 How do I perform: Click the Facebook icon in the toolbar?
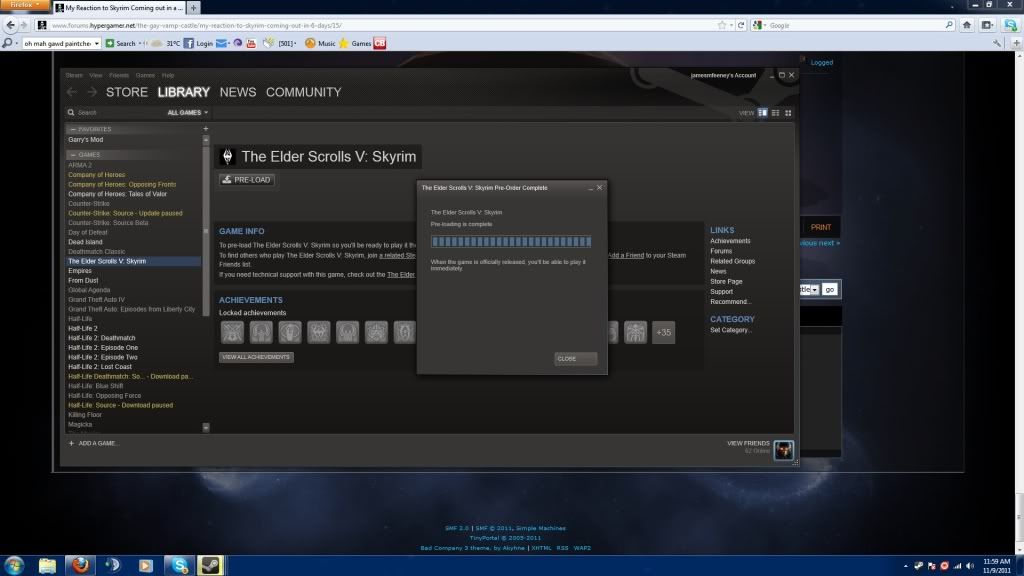point(188,43)
